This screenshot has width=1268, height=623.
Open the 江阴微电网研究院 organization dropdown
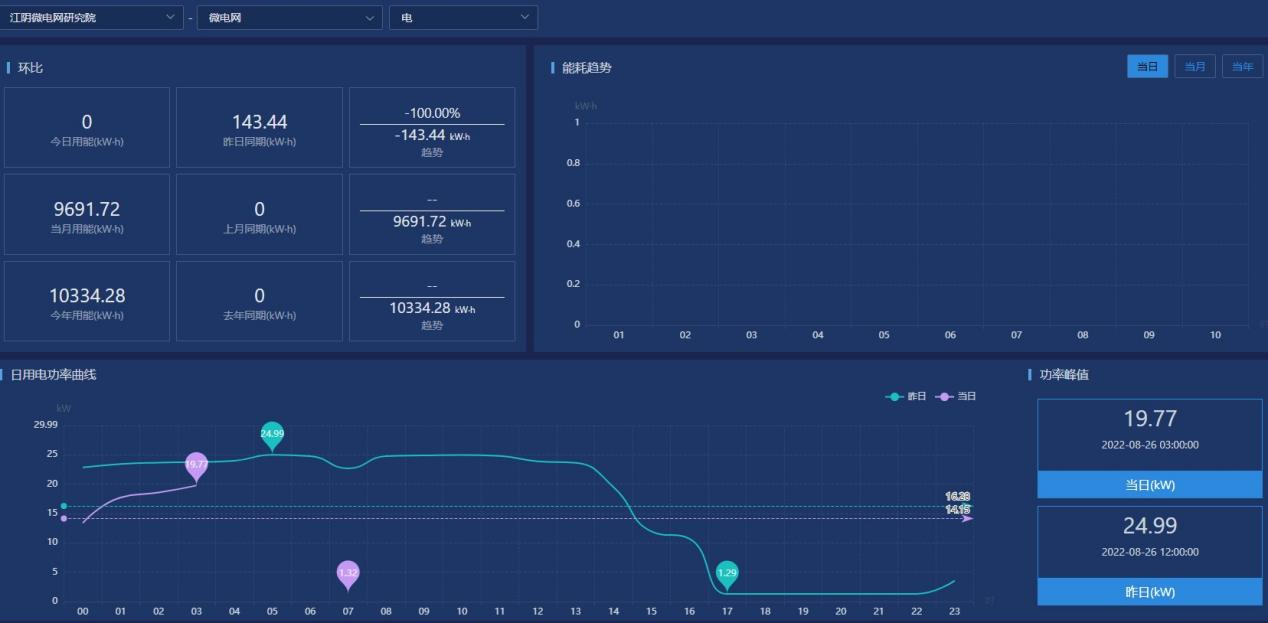tap(91, 18)
